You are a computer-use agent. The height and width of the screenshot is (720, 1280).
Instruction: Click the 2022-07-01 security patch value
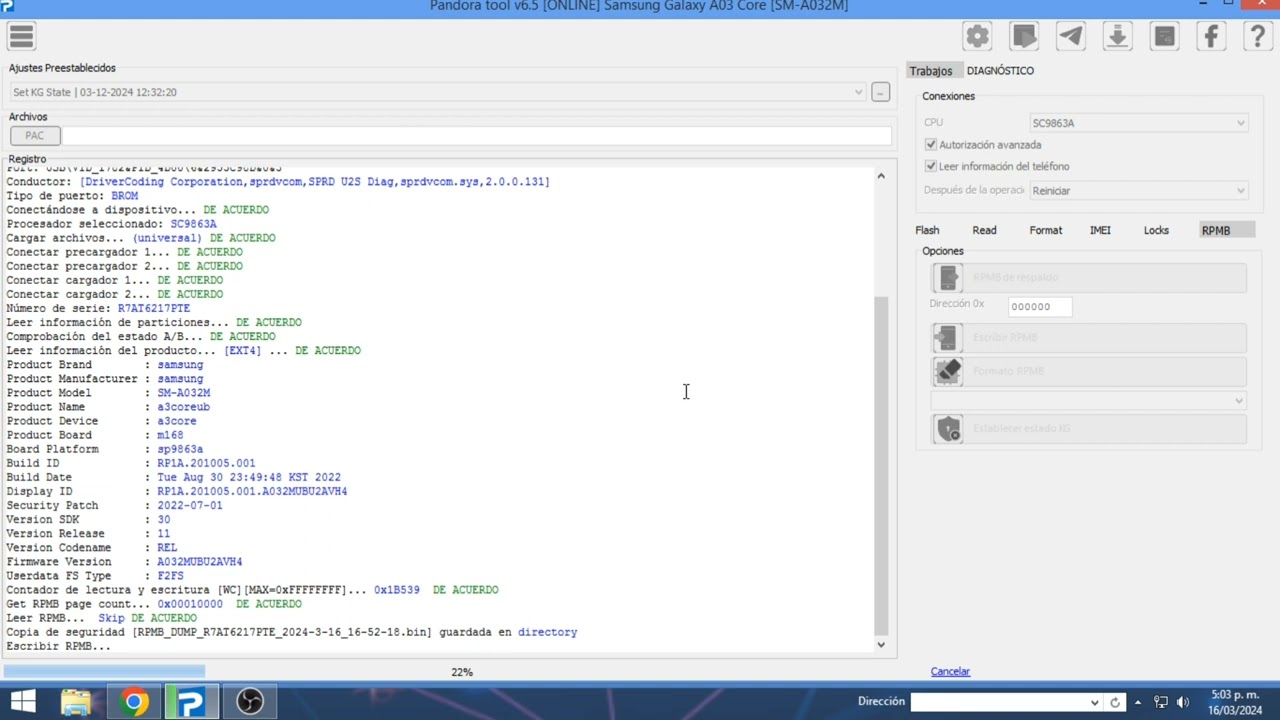[x=190, y=505]
